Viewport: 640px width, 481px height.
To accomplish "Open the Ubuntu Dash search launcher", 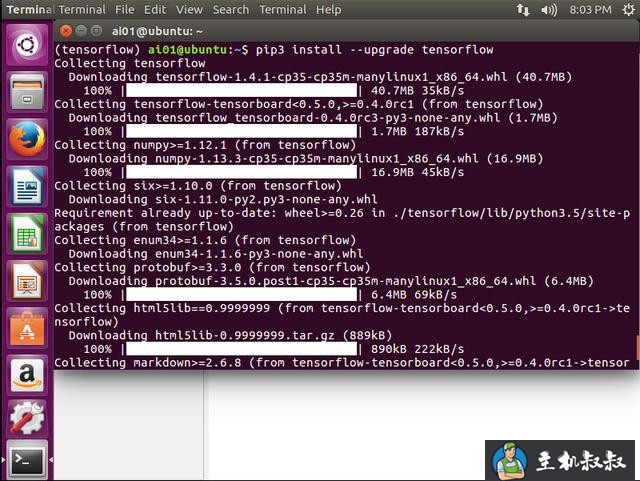I will pos(27,45).
